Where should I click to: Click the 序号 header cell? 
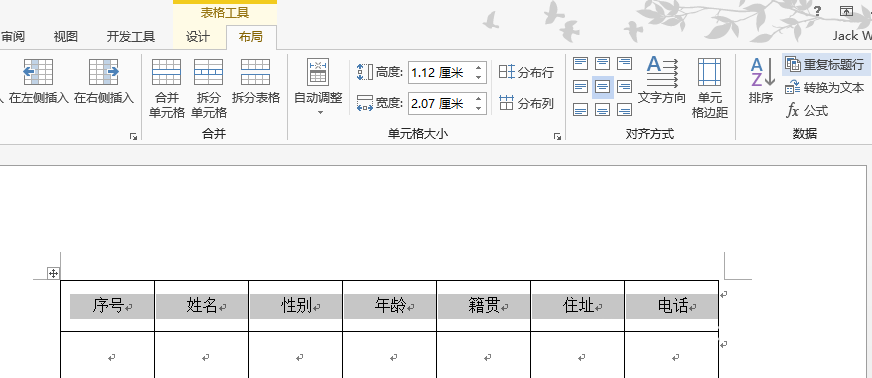point(107,306)
